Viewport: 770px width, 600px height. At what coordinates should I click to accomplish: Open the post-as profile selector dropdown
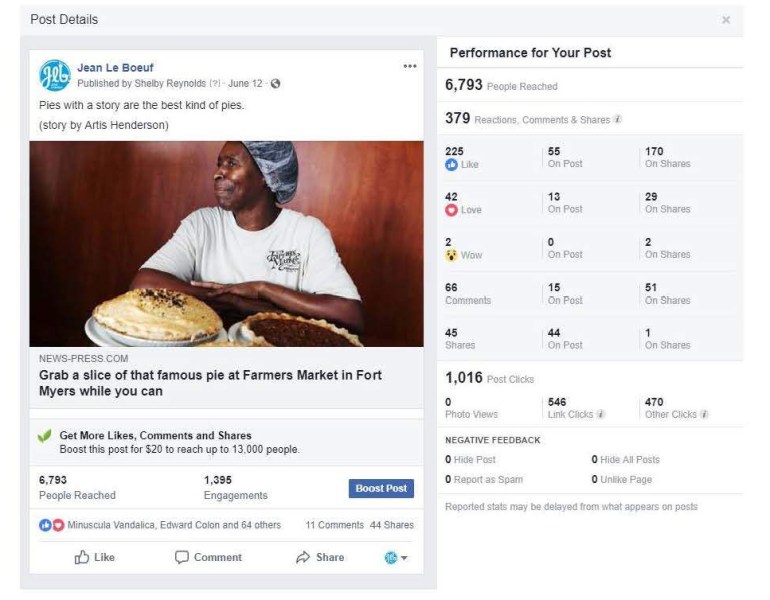(396, 557)
